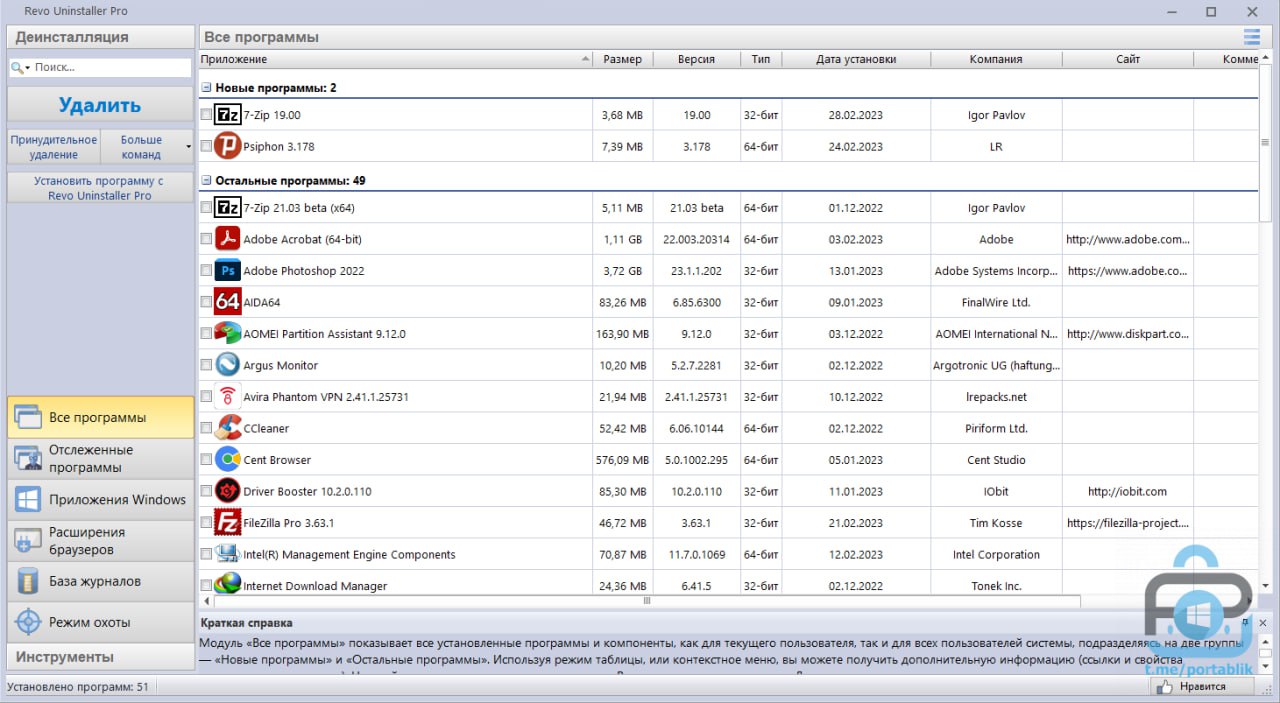The height and width of the screenshot is (703, 1280).
Task: Click the Avira Phantom VPN icon
Action: (228, 397)
